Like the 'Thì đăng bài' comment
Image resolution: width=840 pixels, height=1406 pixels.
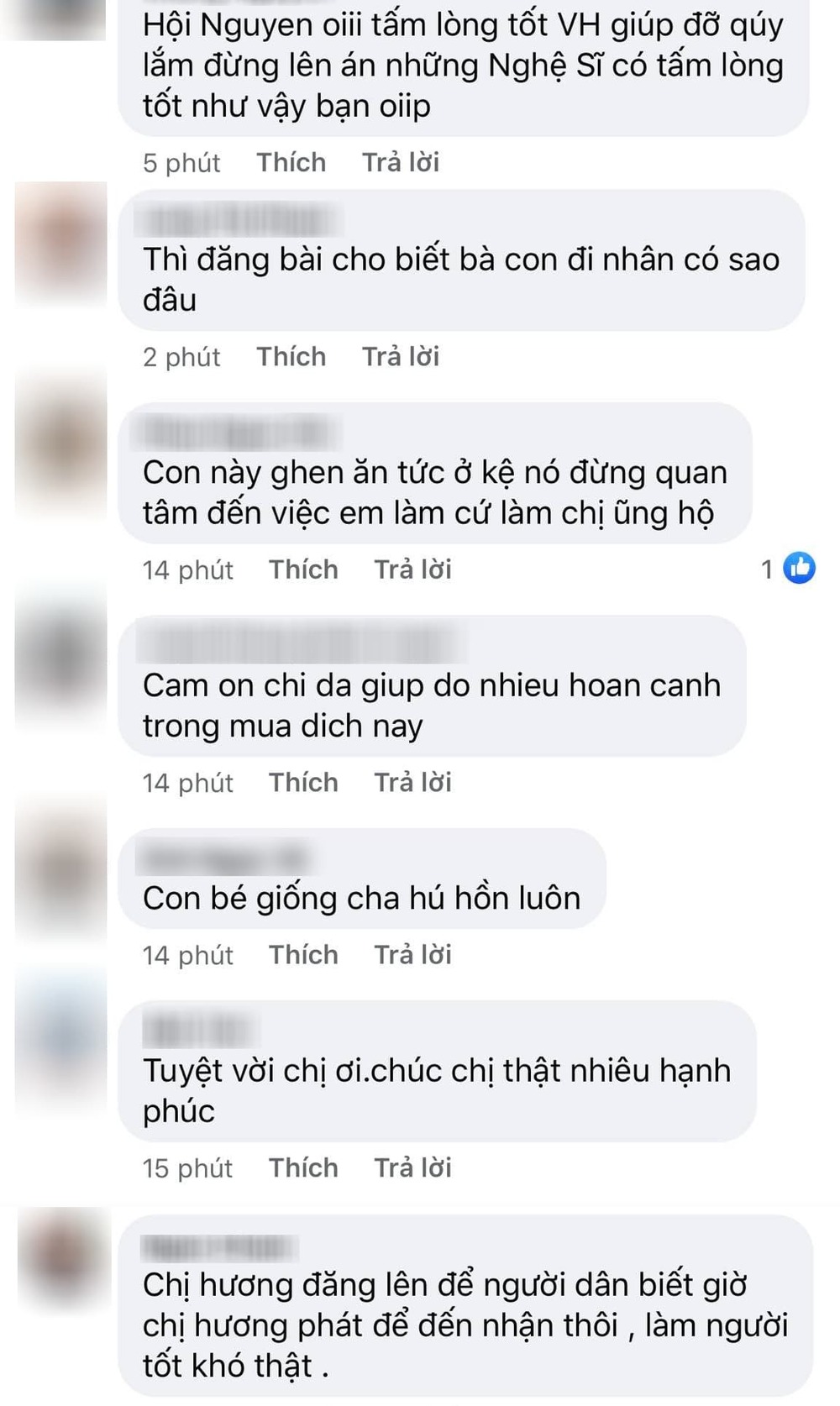291,356
